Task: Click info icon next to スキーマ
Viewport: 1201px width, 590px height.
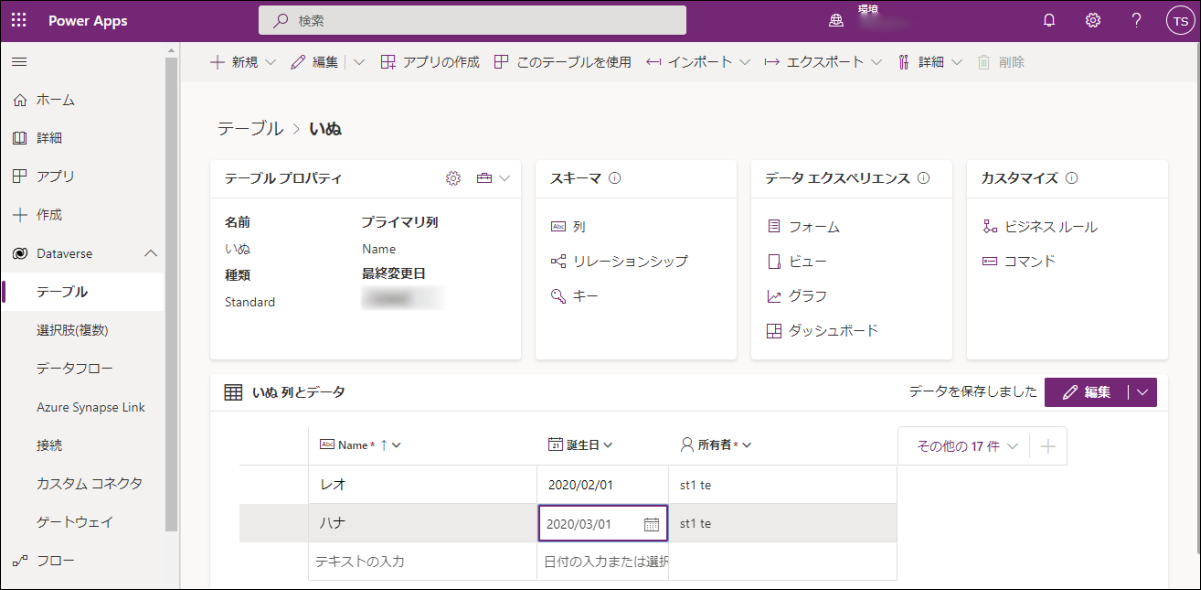Action: coord(615,178)
